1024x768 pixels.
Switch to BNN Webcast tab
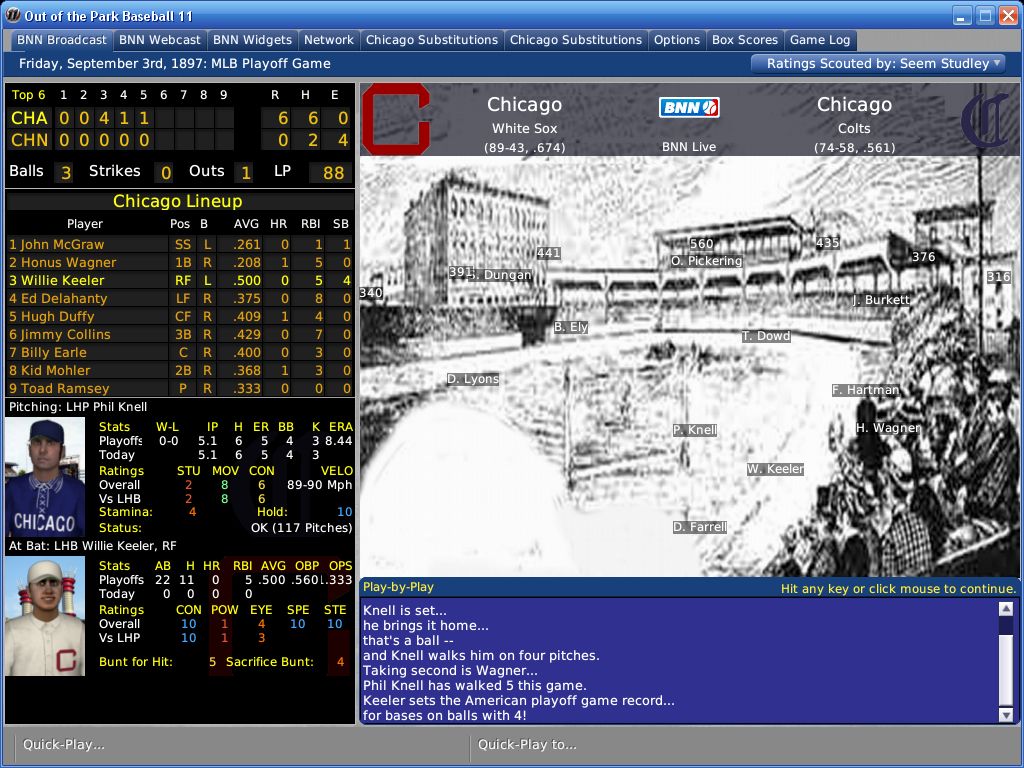click(160, 40)
